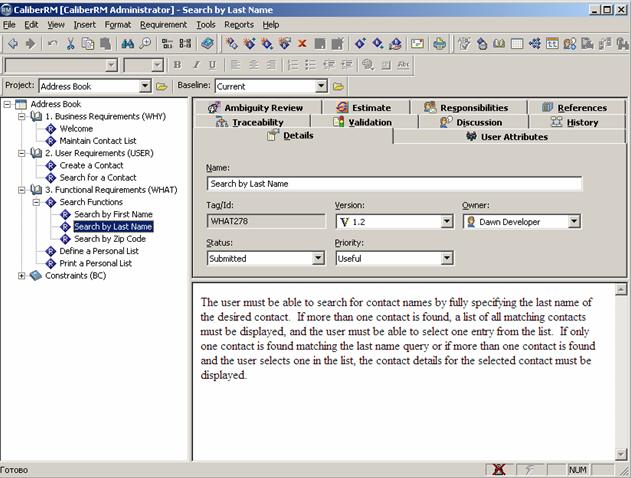This screenshot has width=631, height=478.
Task: Click the red X delete requirement icon
Action: point(302,43)
